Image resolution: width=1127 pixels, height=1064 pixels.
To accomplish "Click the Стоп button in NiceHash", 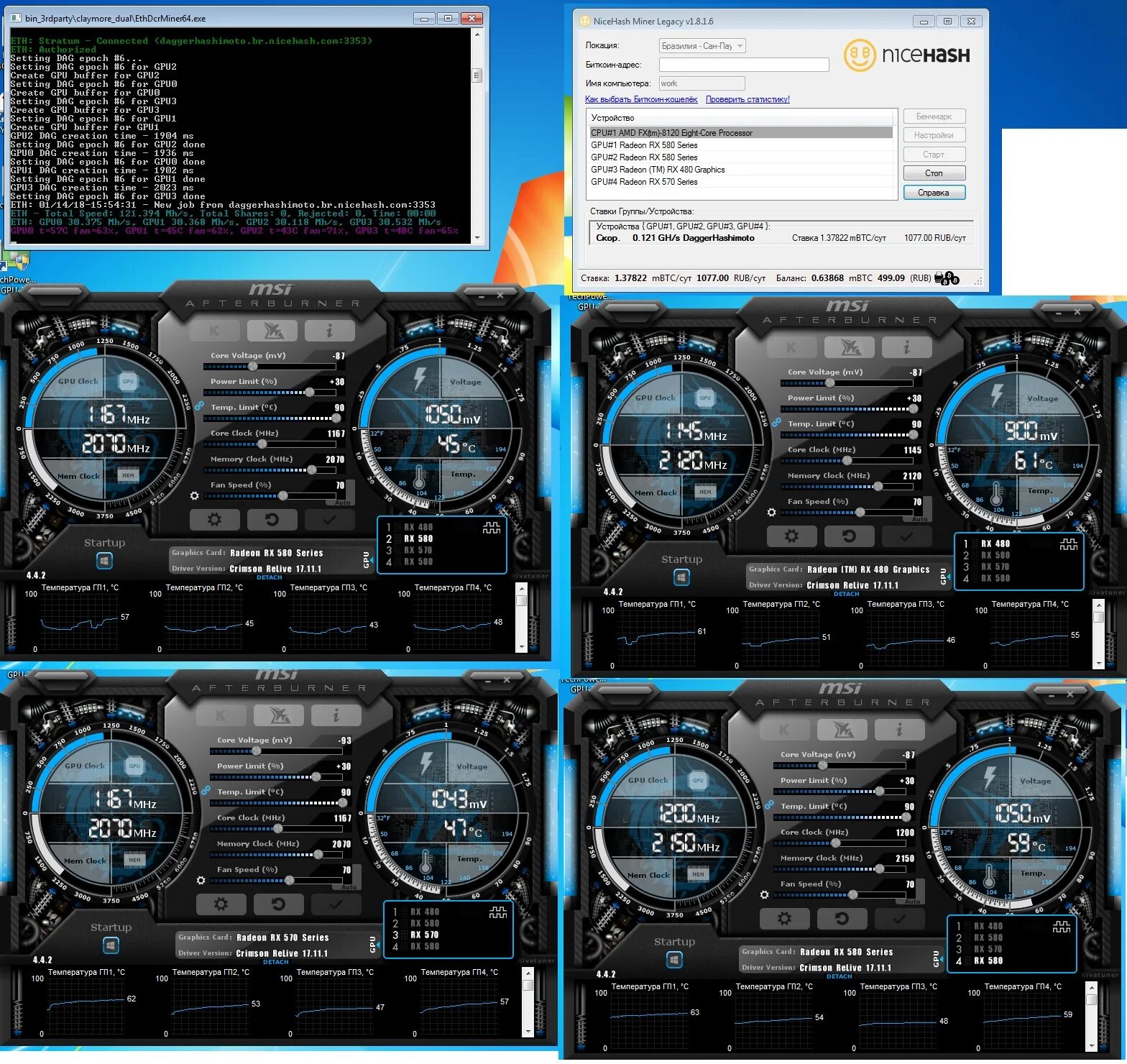I will 934,173.
